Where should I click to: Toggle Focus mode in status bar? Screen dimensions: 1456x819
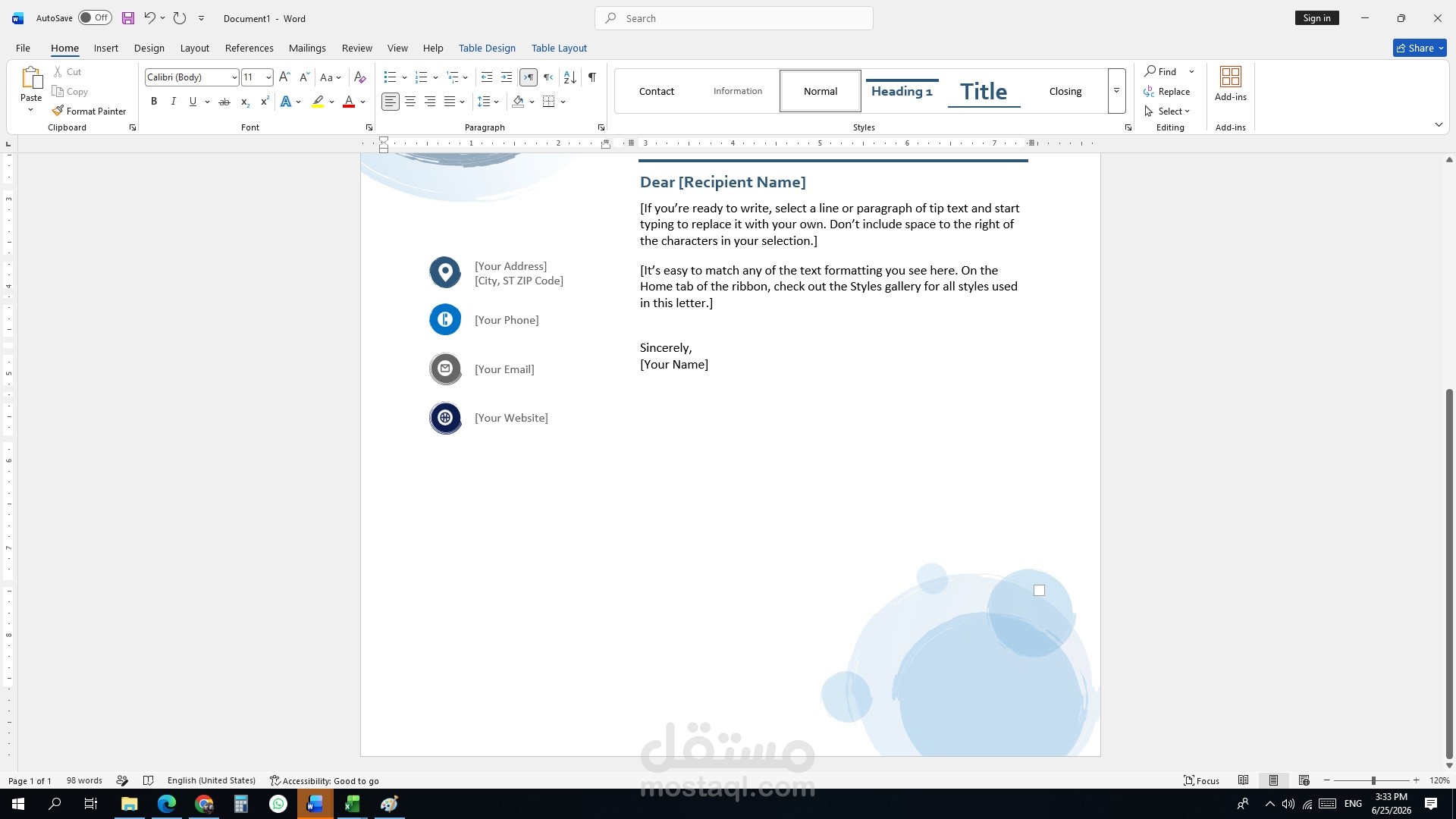(1202, 780)
